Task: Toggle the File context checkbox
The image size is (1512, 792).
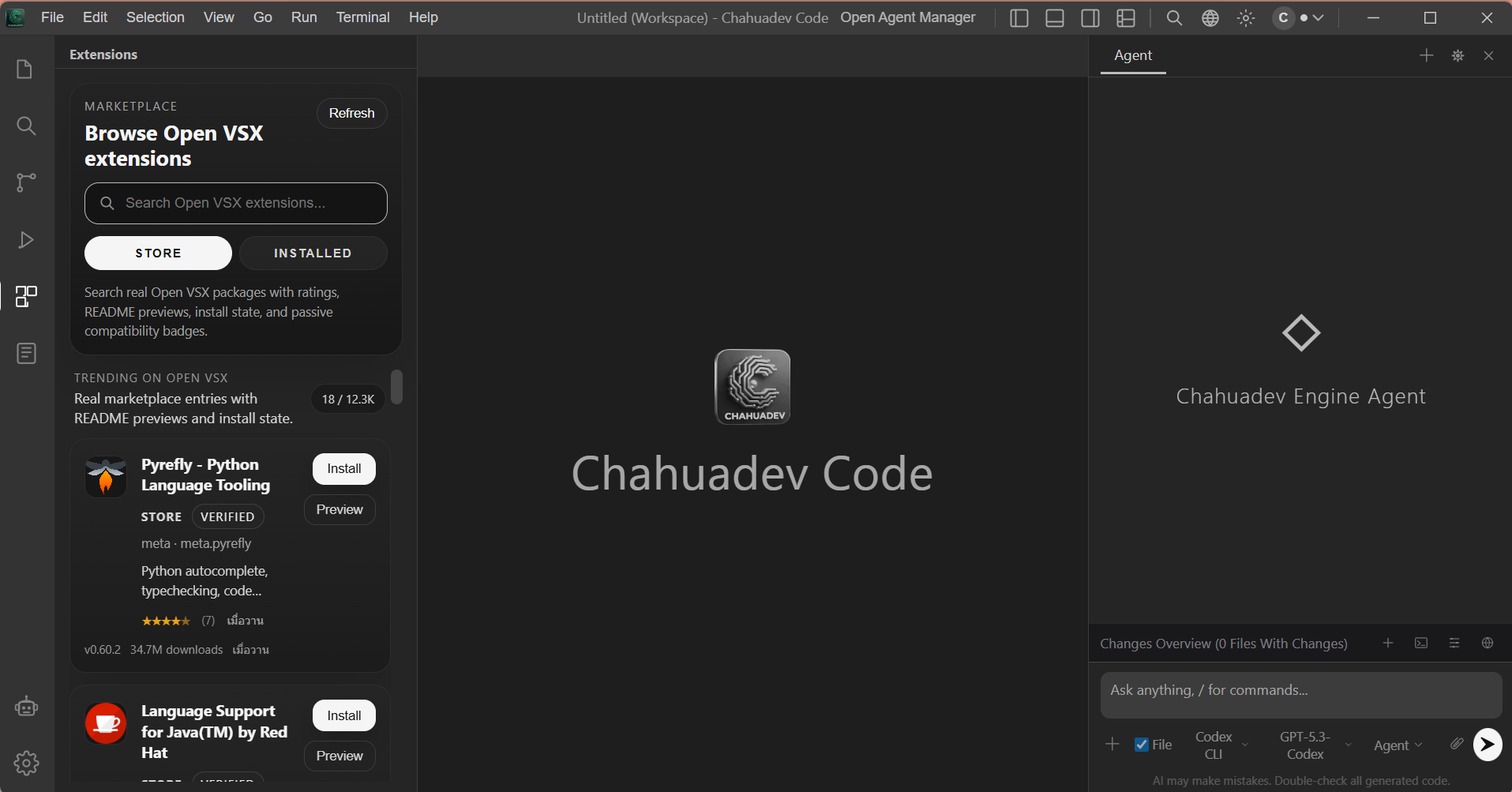Action: [x=1142, y=744]
